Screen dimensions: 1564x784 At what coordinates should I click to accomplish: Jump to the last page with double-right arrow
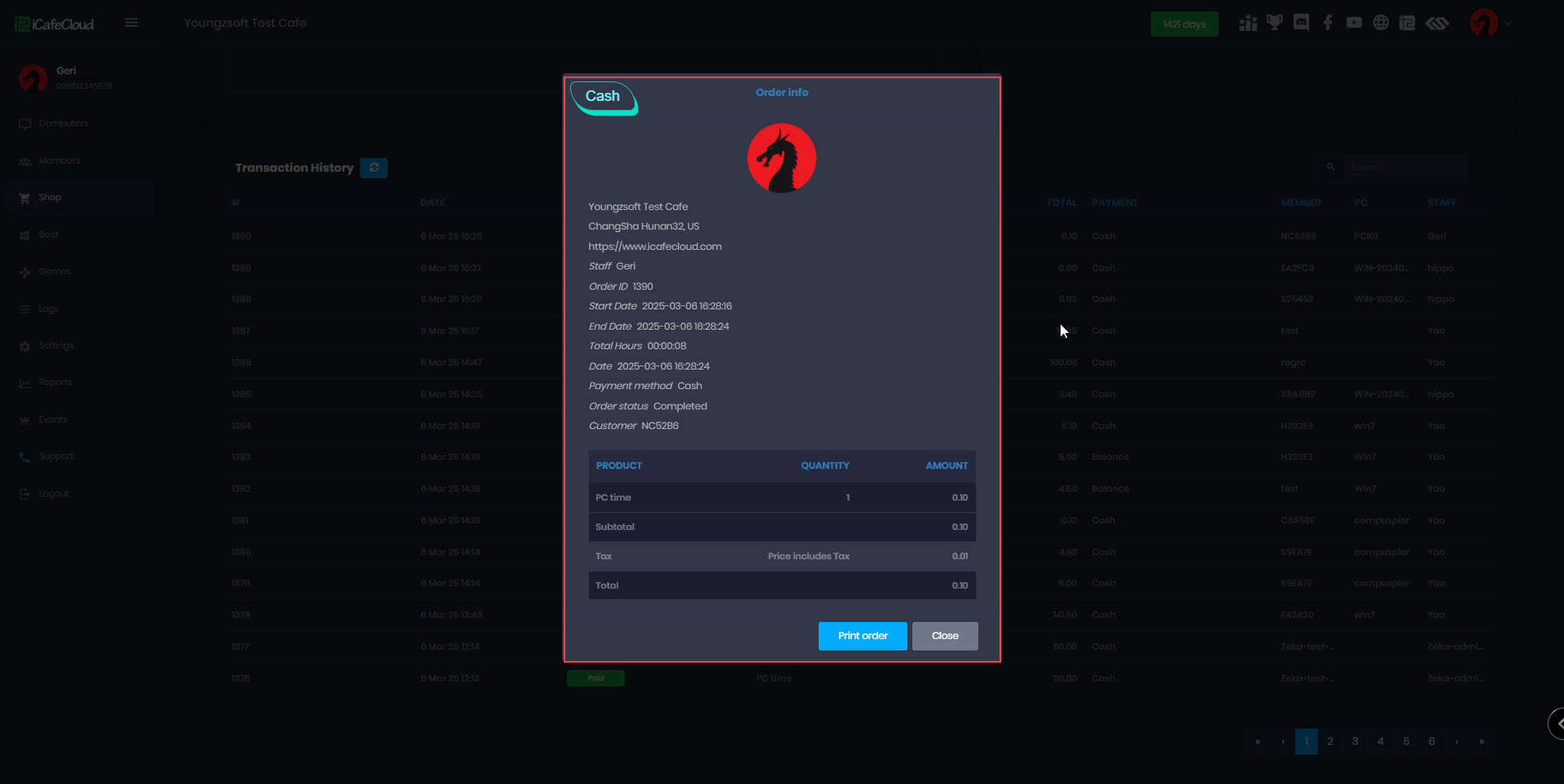tap(1482, 742)
